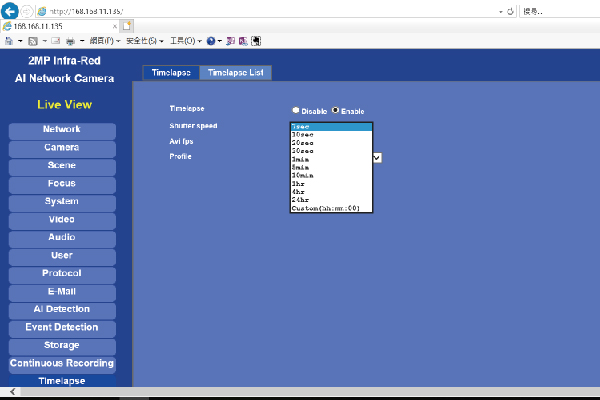Click the second purple OneNote linked notes icon

tap(243, 41)
